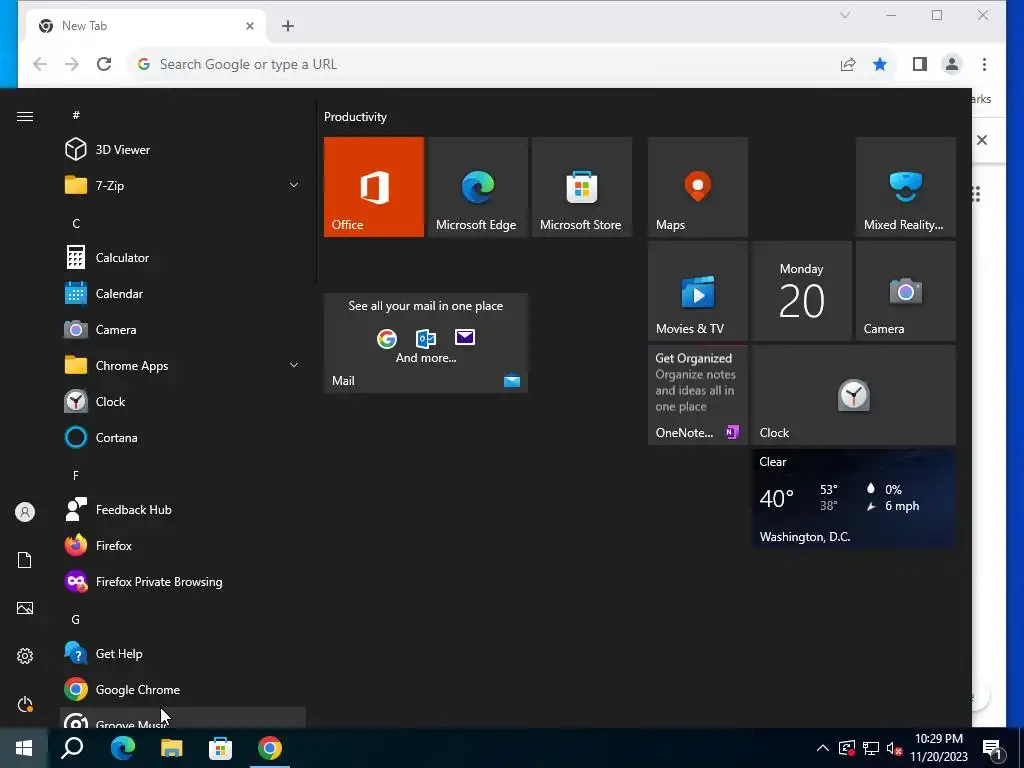Viewport: 1024px width, 768px height.
Task: Open Pictures from Start sidebar
Action: [25, 608]
